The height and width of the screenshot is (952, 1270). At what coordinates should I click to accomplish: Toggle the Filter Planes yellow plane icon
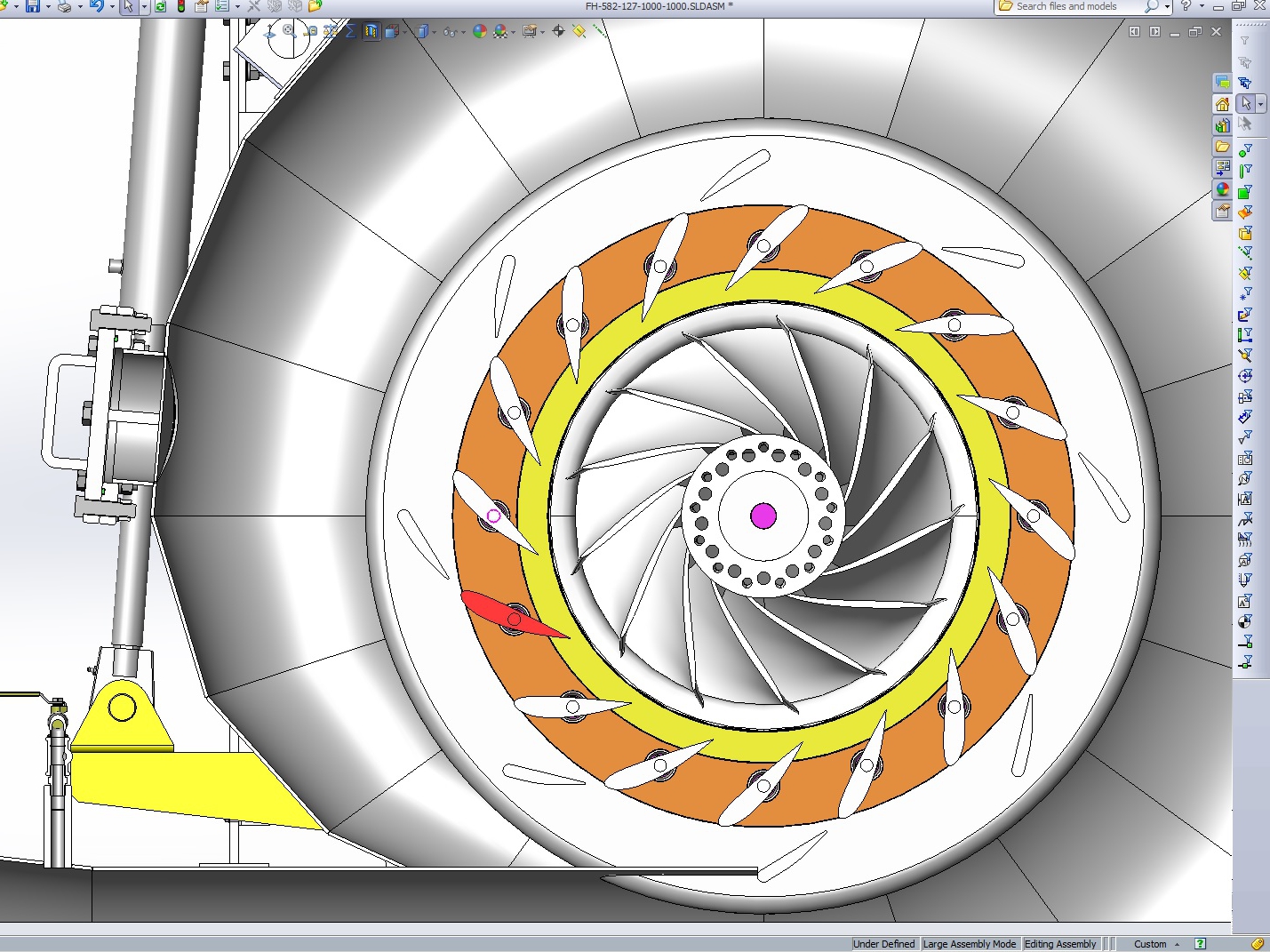(1245, 273)
